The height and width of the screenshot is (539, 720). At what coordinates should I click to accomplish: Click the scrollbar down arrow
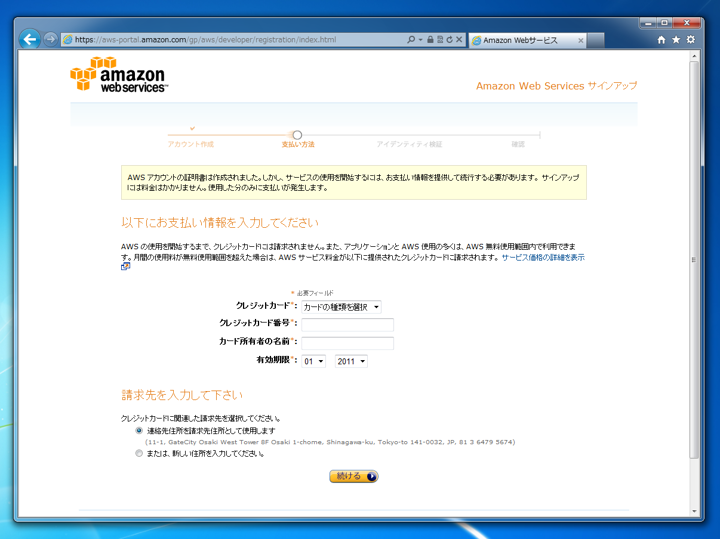(694, 511)
